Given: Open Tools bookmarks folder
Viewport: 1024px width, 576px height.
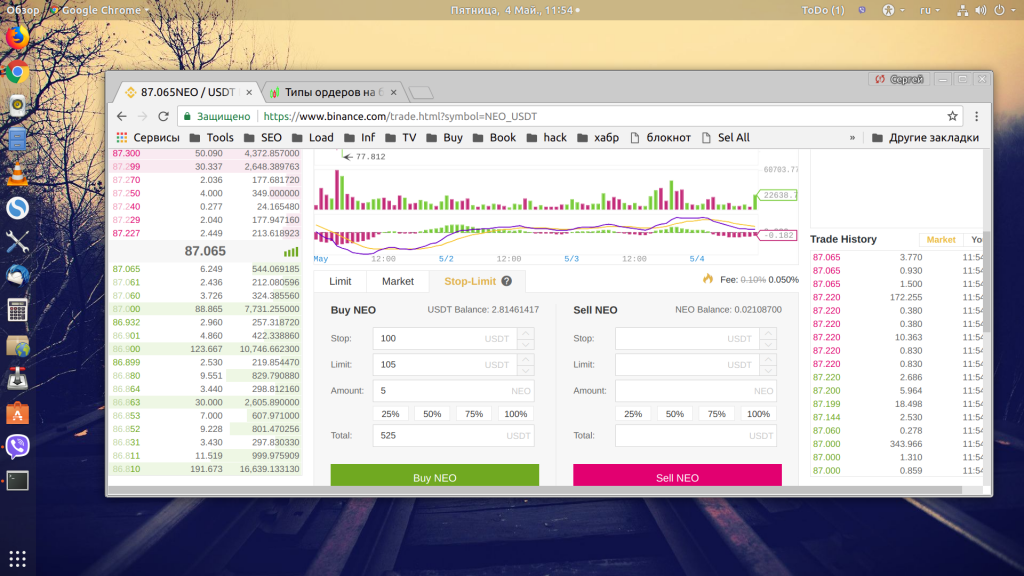Looking at the screenshot, I should pos(212,138).
